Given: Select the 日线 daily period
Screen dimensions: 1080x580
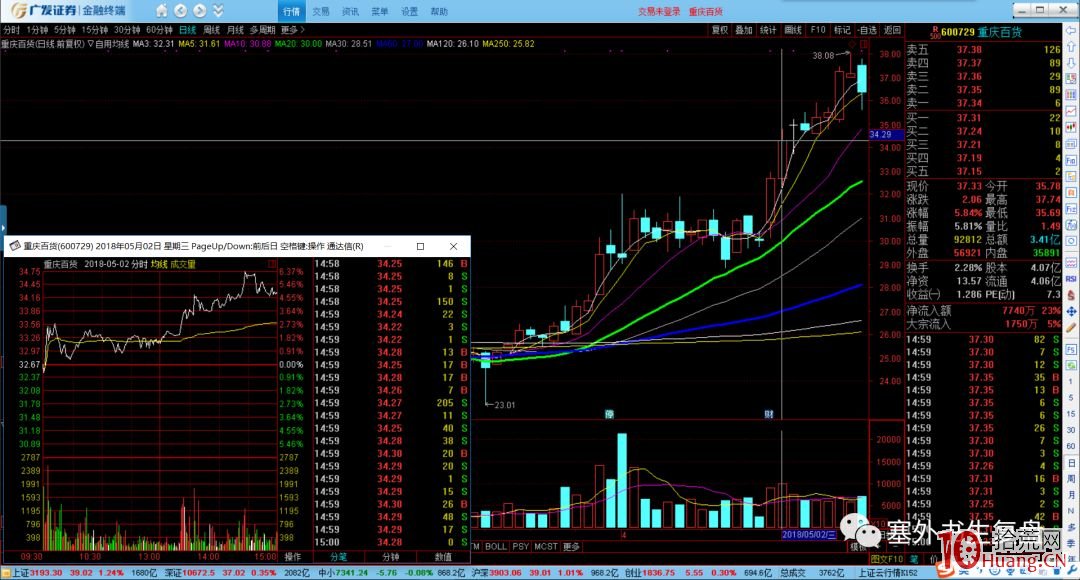Looking at the screenshot, I should (x=187, y=30).
